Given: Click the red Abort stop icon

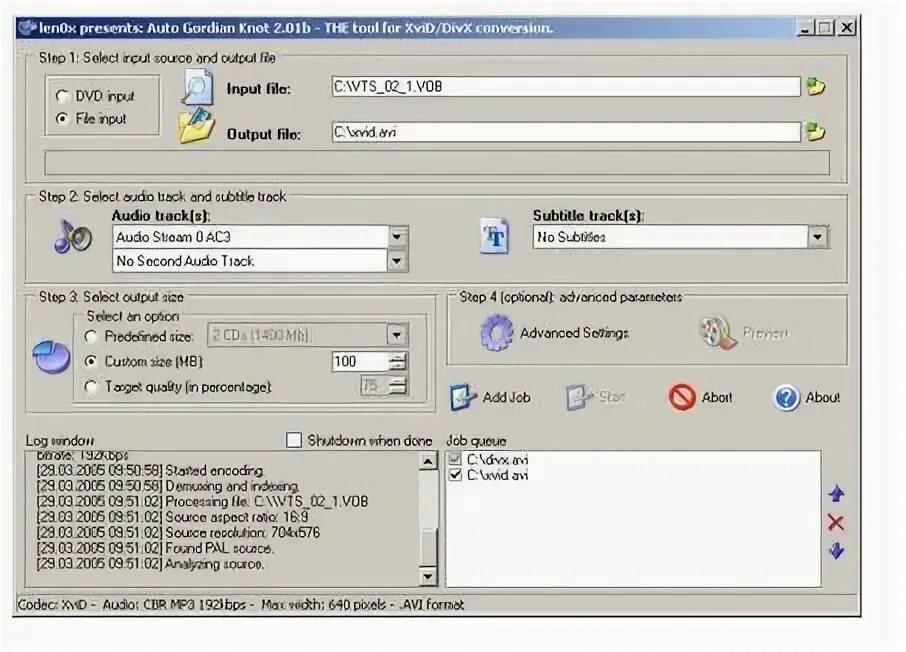Looking at the screenshot, I should click(x=682, y=397).
